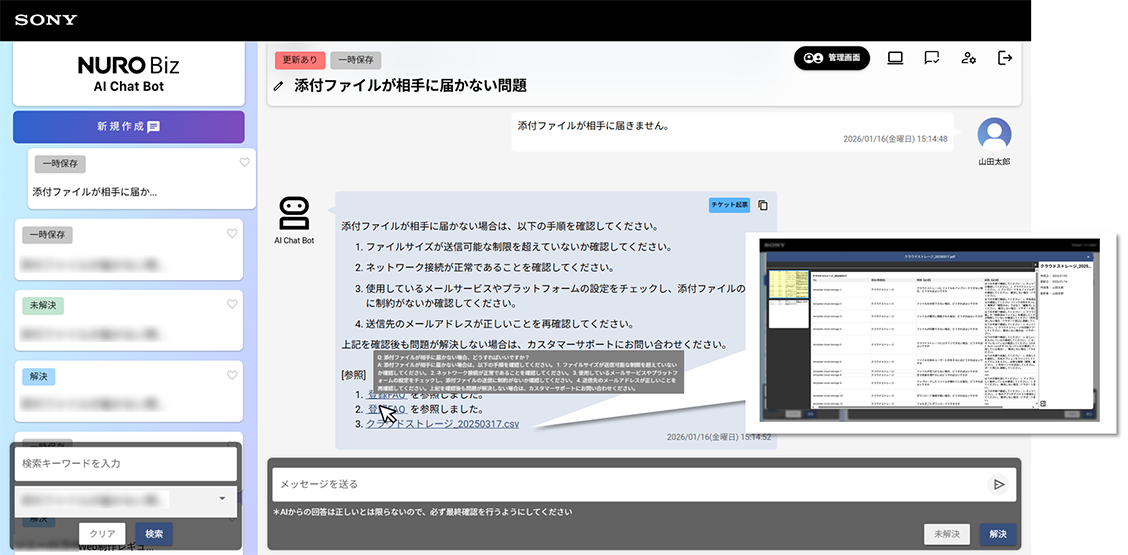Click the AI Chat Bot robot icon
Viewport: 1128px width, 555px height.
(x=294, y=214)
